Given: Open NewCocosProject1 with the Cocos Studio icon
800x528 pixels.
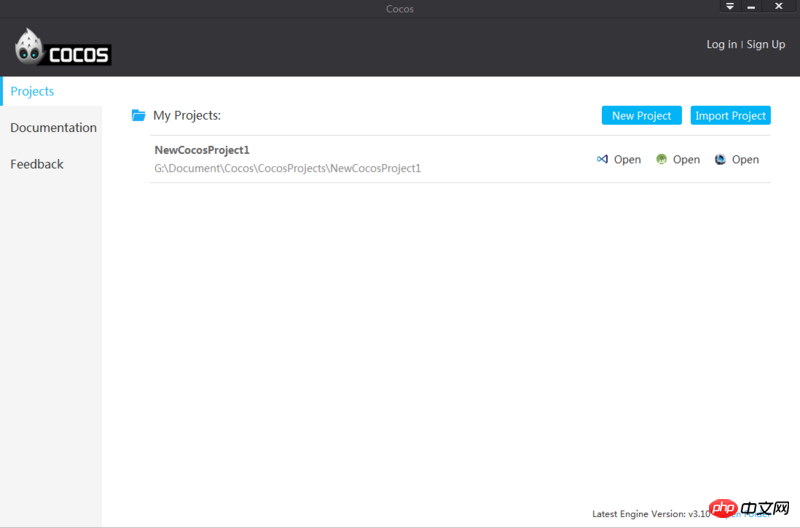Looking at the screenshot, I should point(720,159).
